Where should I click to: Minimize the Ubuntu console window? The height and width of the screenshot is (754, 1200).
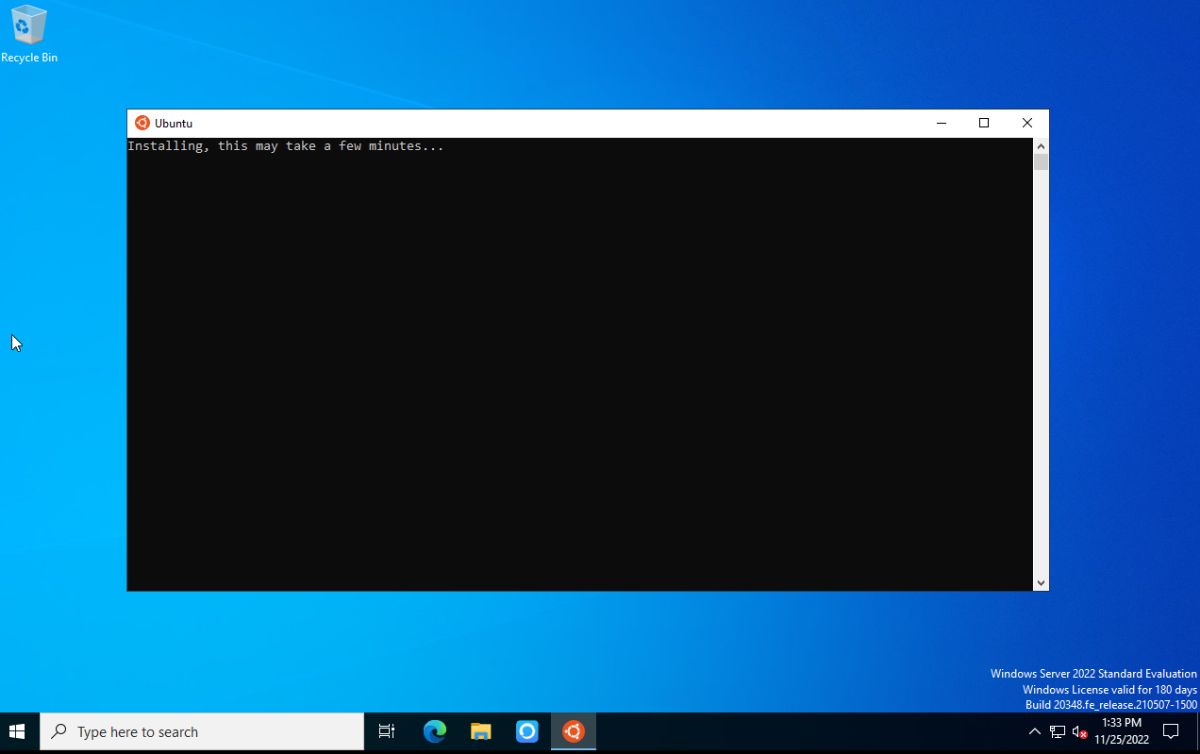(941, 122)
